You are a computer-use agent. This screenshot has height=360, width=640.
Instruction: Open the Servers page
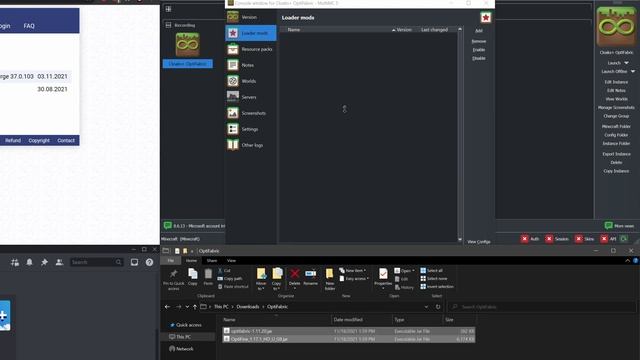[x=250, y=97]
